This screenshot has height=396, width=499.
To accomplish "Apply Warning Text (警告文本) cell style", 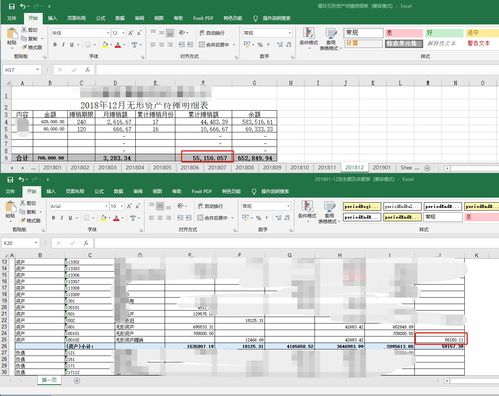I will (479, 43).
